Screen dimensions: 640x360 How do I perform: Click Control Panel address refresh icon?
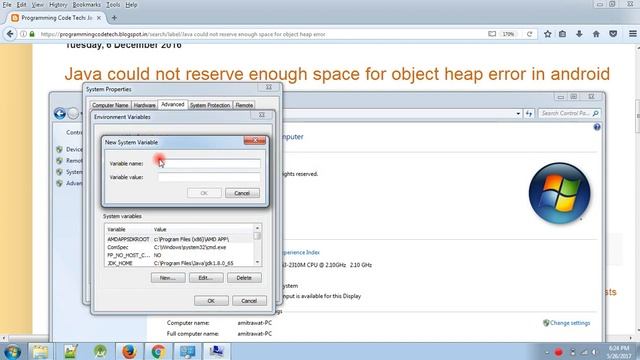pos(529,113)
